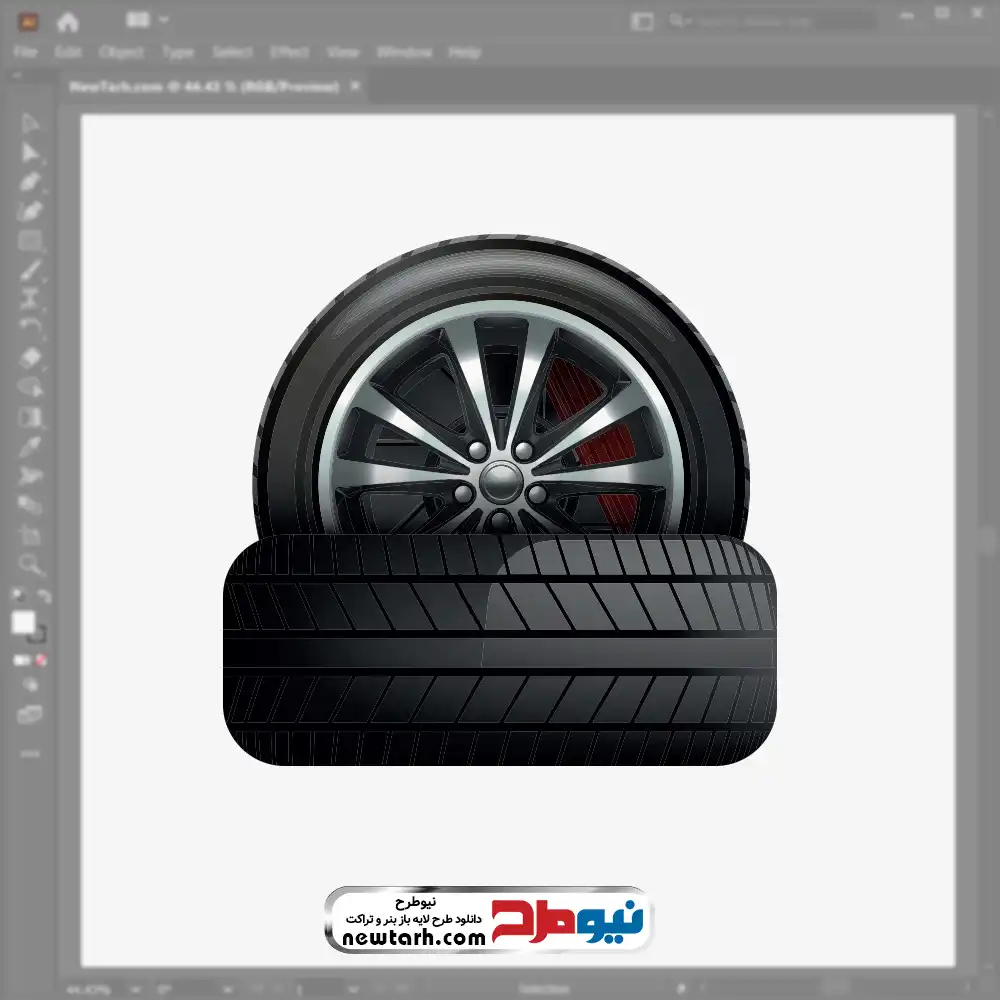Select the Direct Selection tool
The height and width of the screenshot is (1000, 1000).
point(30,152)
